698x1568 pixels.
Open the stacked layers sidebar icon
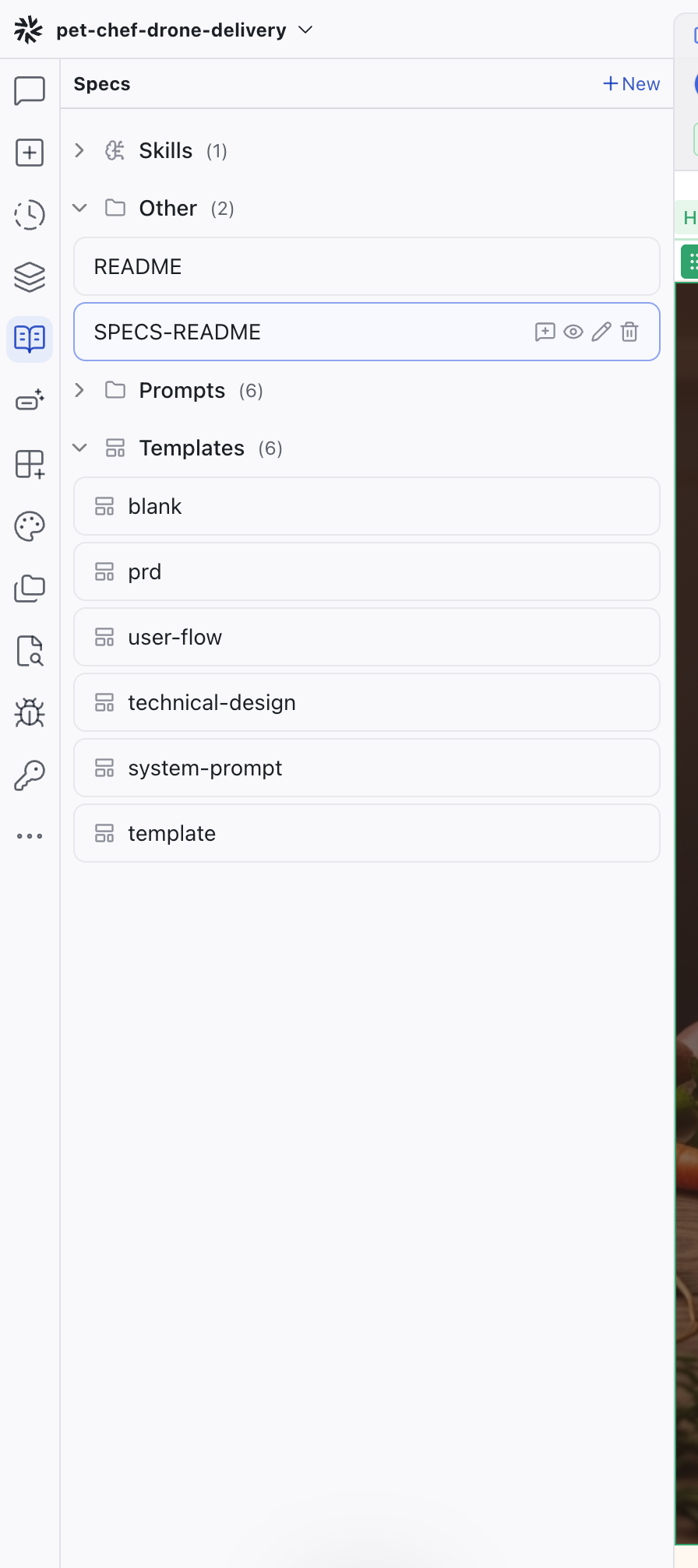tap(30, 277)
